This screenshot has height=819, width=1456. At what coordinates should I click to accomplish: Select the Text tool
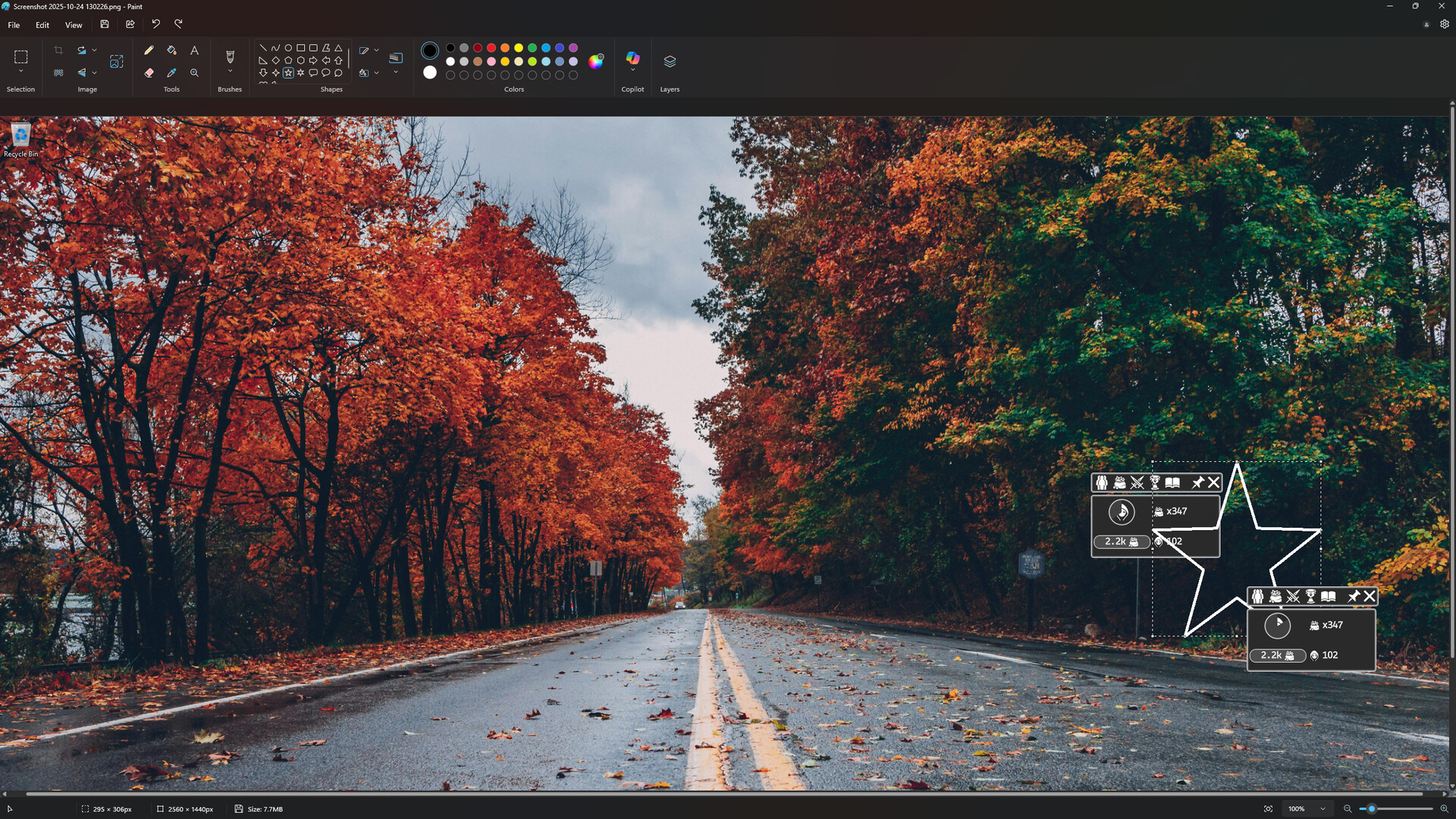tap(194, 50)
